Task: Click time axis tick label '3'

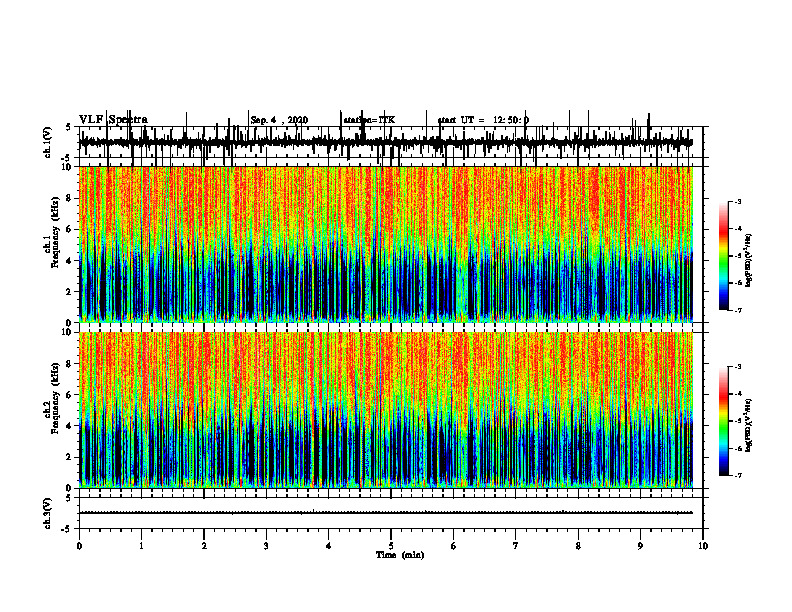Action: 266,546
